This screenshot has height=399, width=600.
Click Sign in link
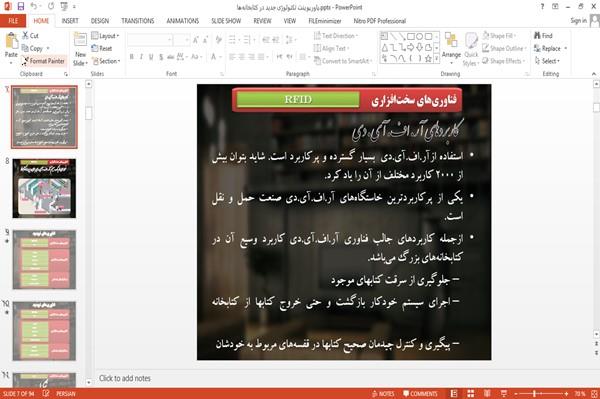(578, 21)
